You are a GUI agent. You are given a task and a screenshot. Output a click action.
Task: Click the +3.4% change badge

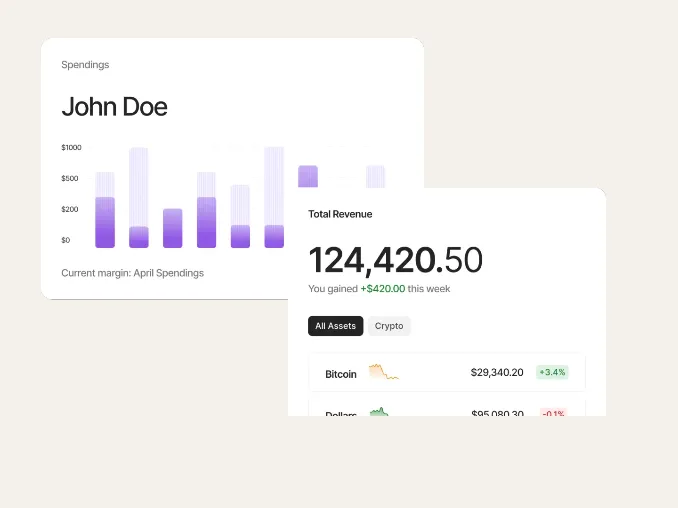click(552, 372)
